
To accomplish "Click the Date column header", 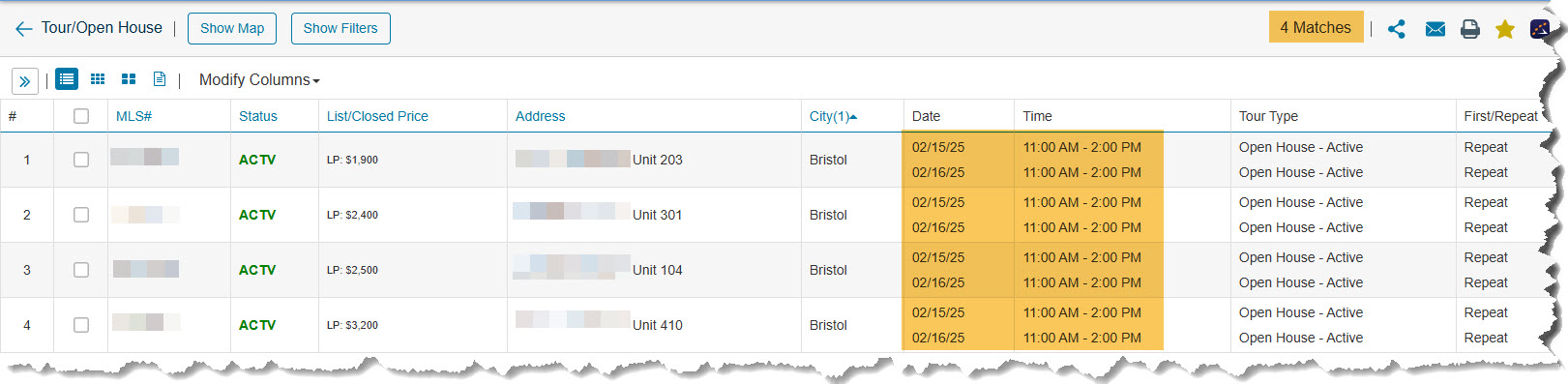I will (x=926, y=116).
